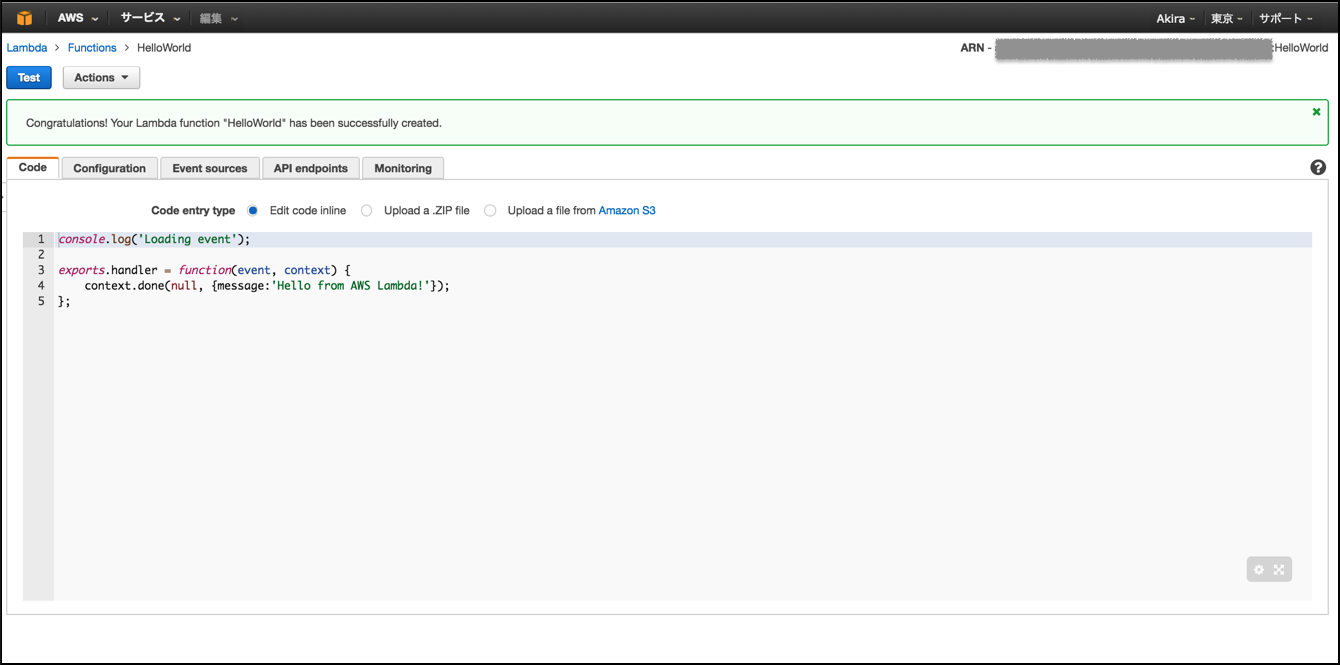Navigate to the Functions breadcrumb link
Viewport: 1340px width, 665px height.
(x=92, y=47)
